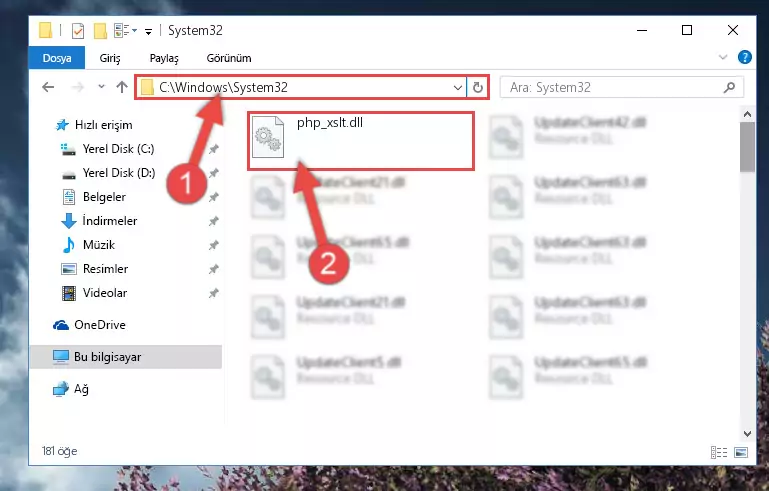Click the php_xslt.dll gear file icon
The image size is (769, 491).
(268, 137)
